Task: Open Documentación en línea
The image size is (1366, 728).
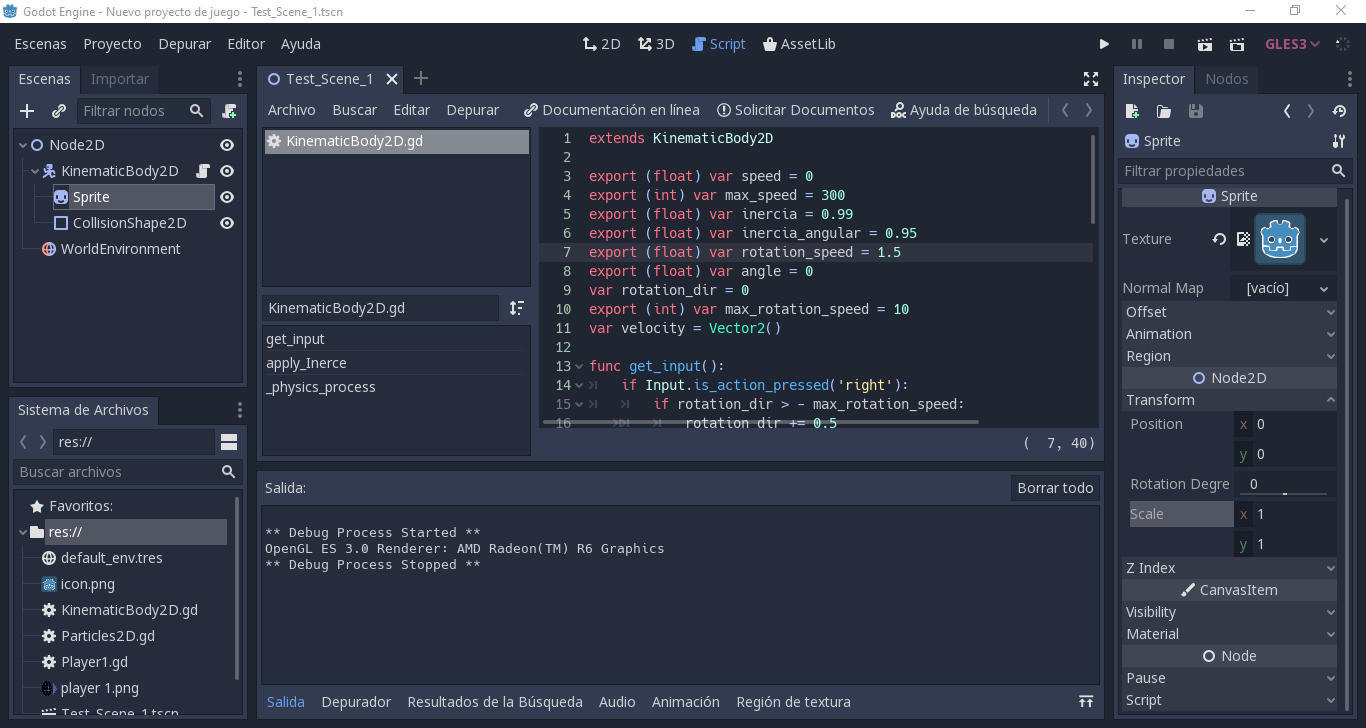Action: click(612, 110)
